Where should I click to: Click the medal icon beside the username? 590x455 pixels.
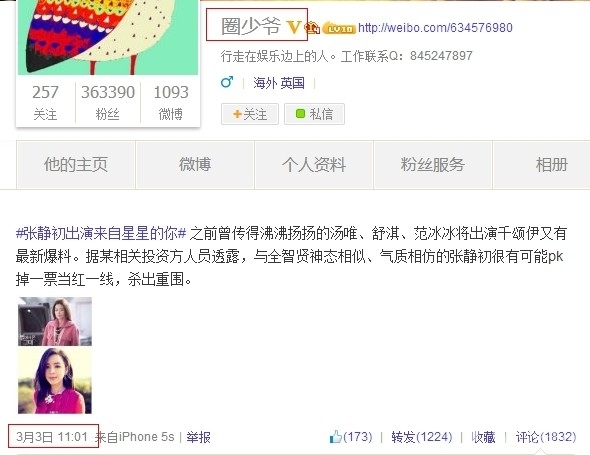coord(313,28)
